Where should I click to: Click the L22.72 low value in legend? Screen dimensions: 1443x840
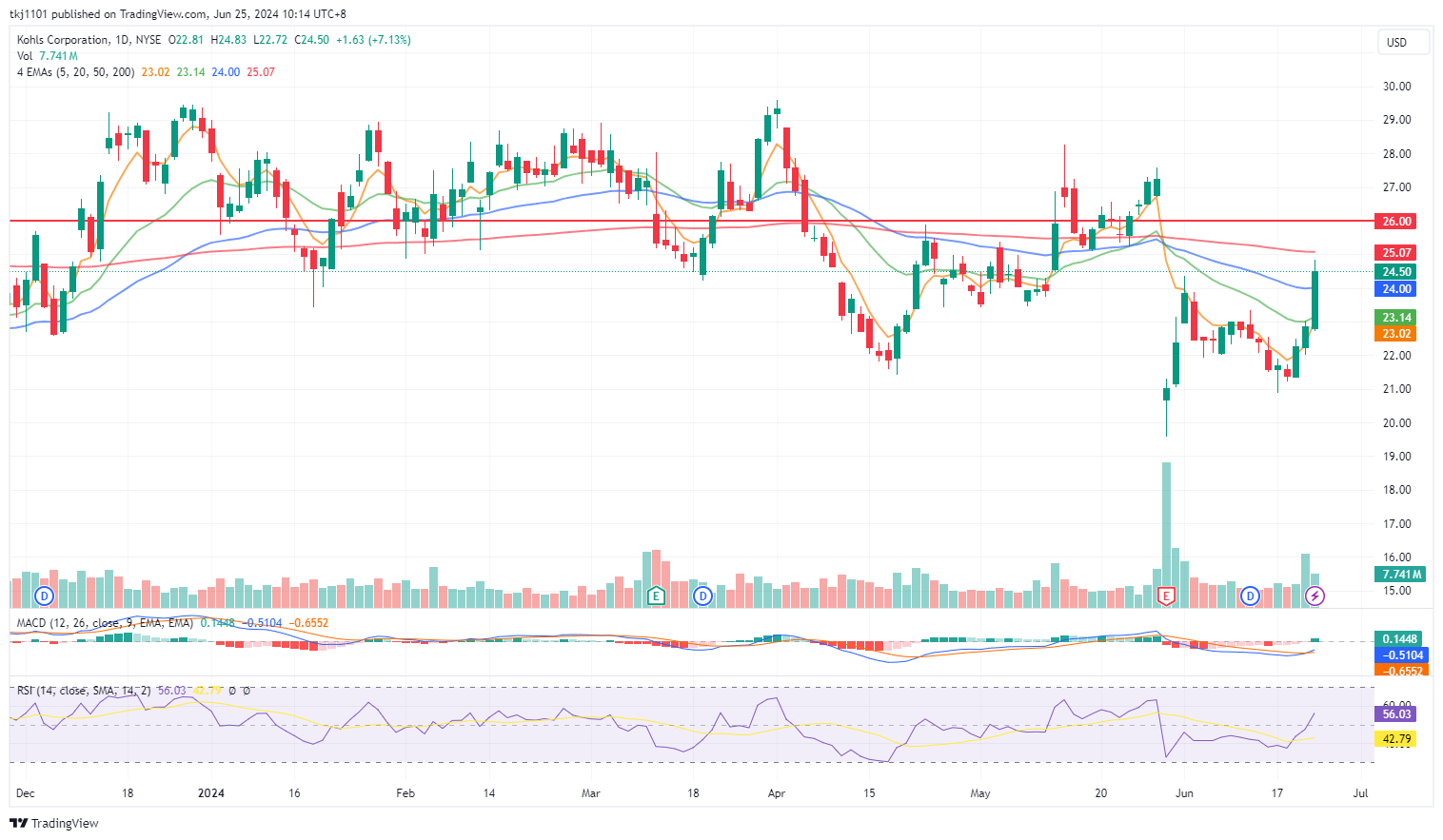[270, 40]
